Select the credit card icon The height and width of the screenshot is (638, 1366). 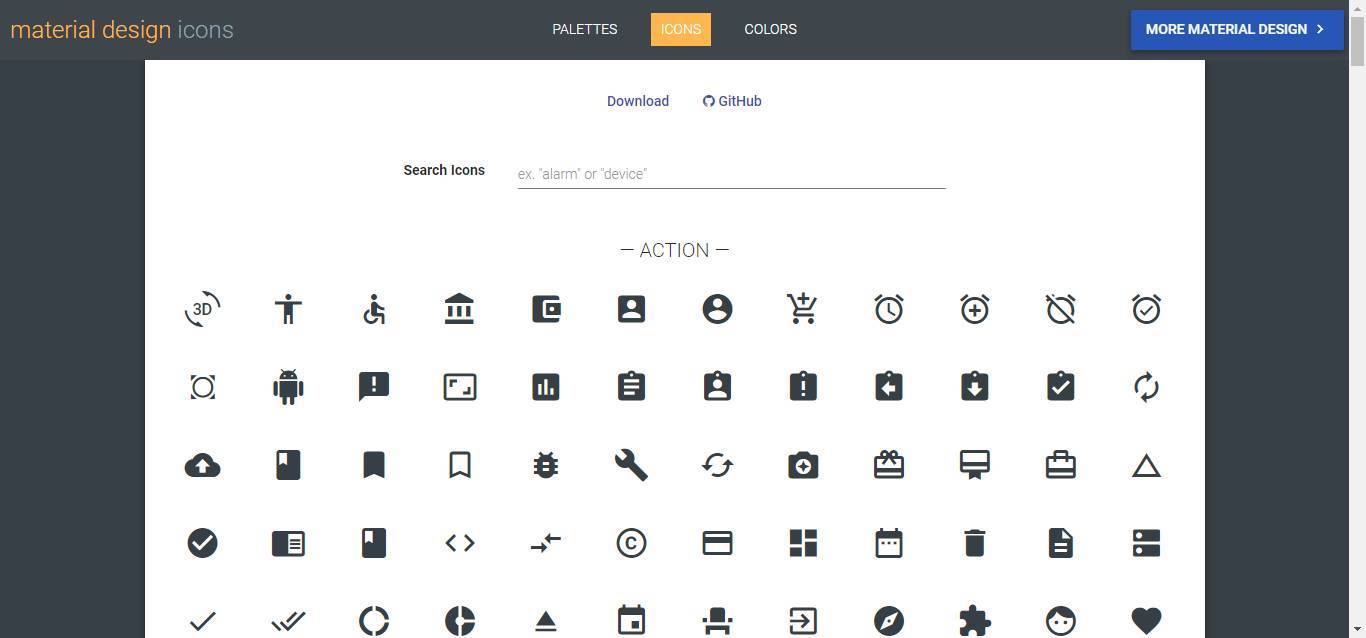coord(717,543)
